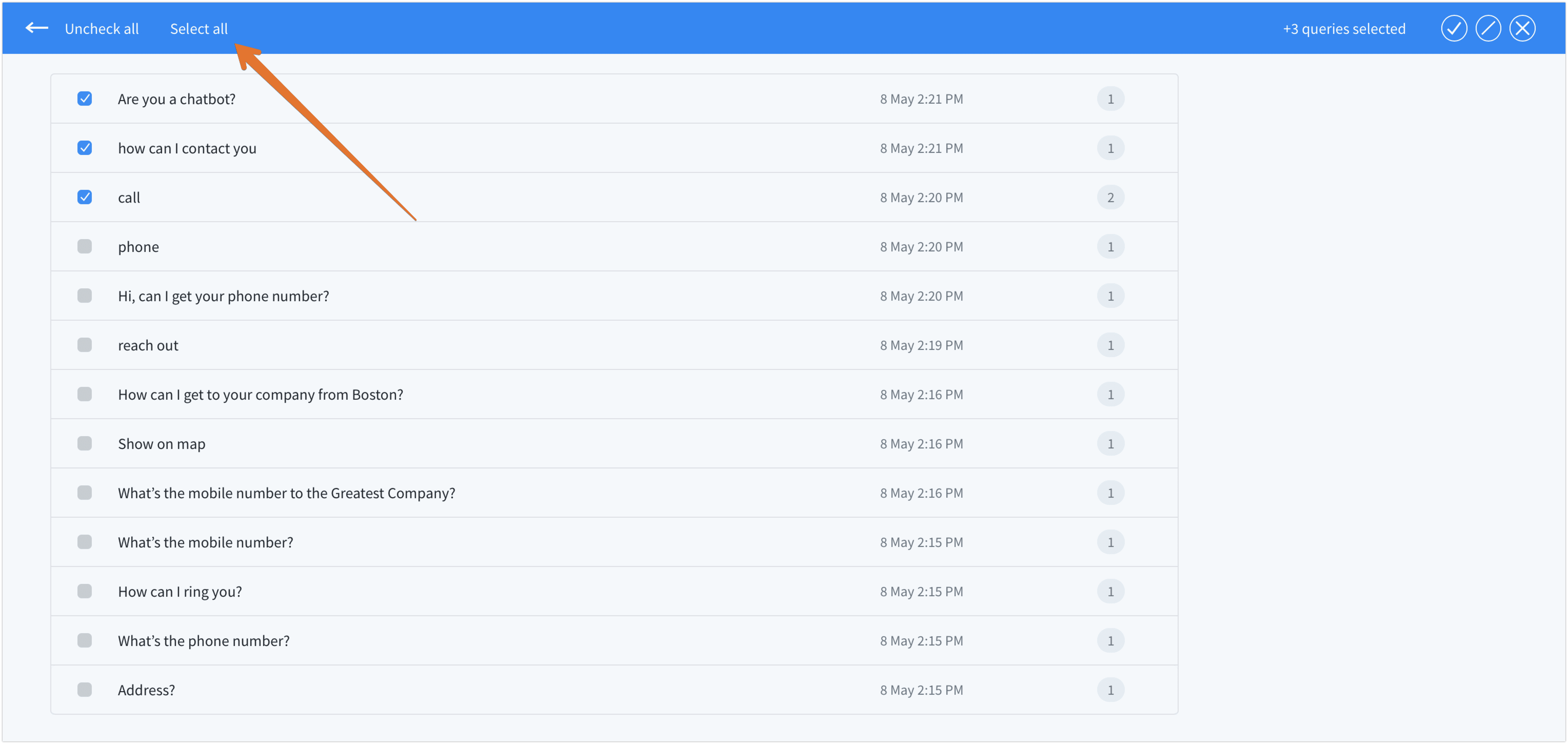The width and height of the screenshot is (1568, 744).
Task: Click the query text 'Are you a chatbot?'
Action: point(176,99)
